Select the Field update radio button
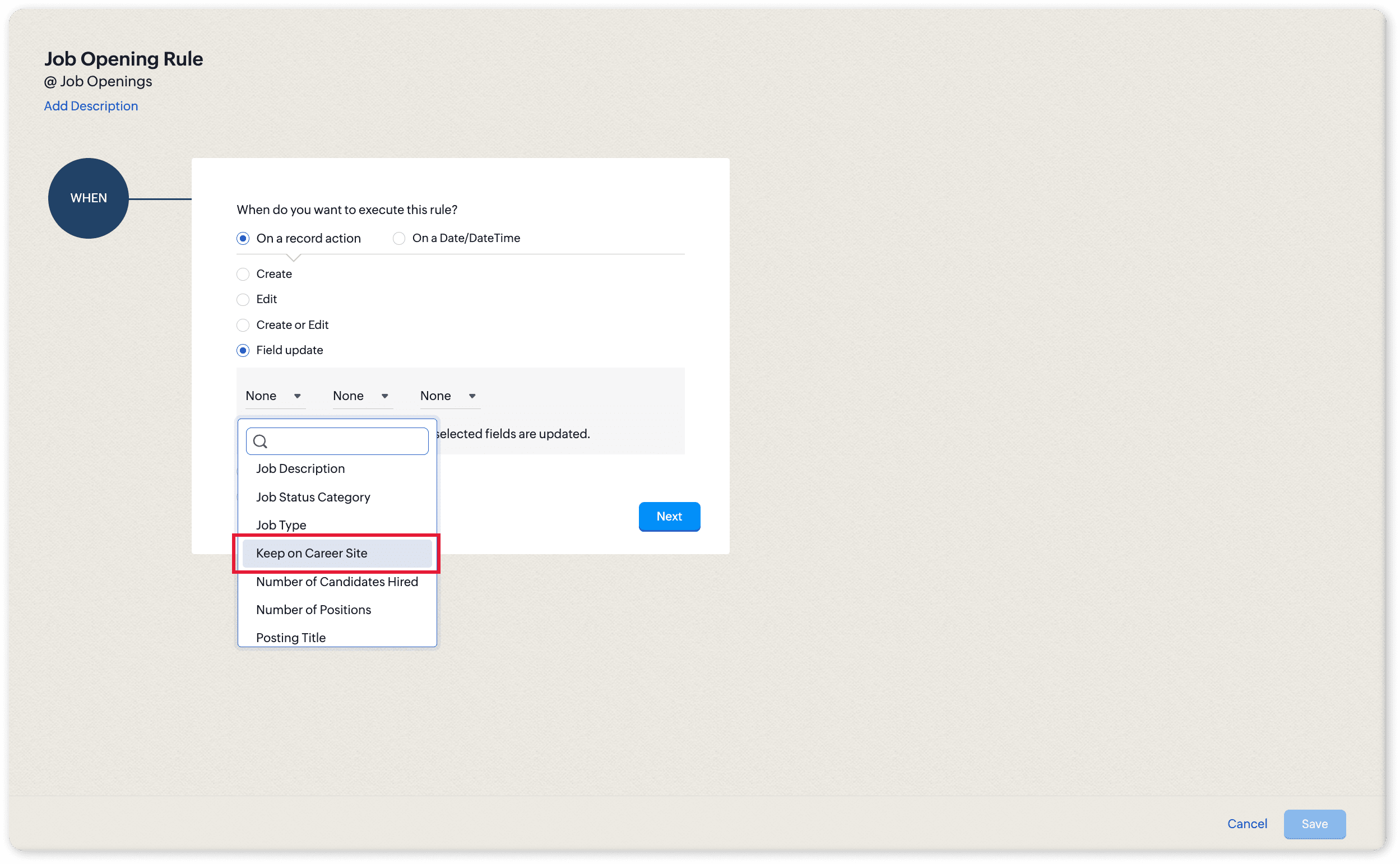 (243, 350)
